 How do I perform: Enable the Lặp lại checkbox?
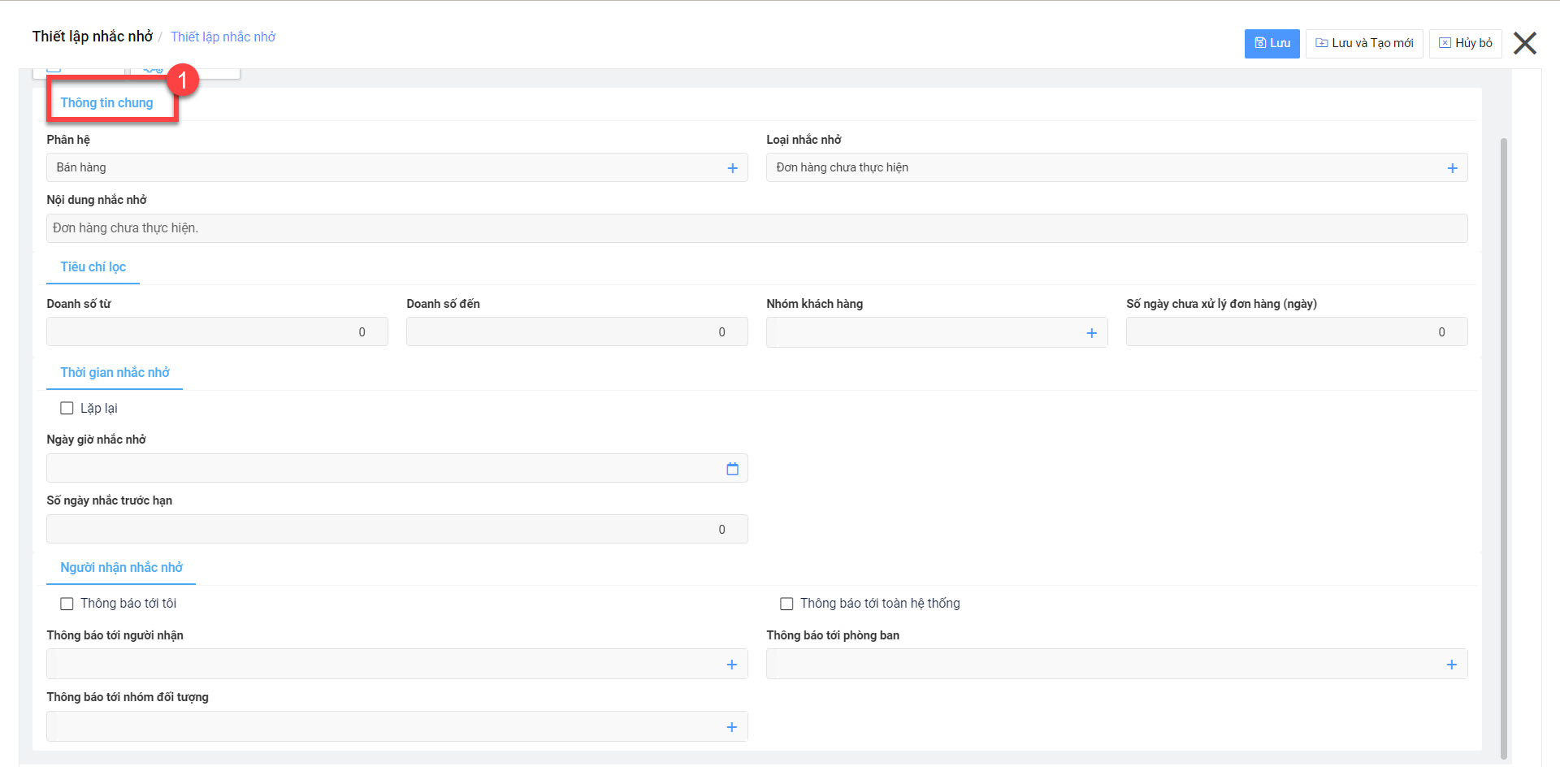[67, 408]
